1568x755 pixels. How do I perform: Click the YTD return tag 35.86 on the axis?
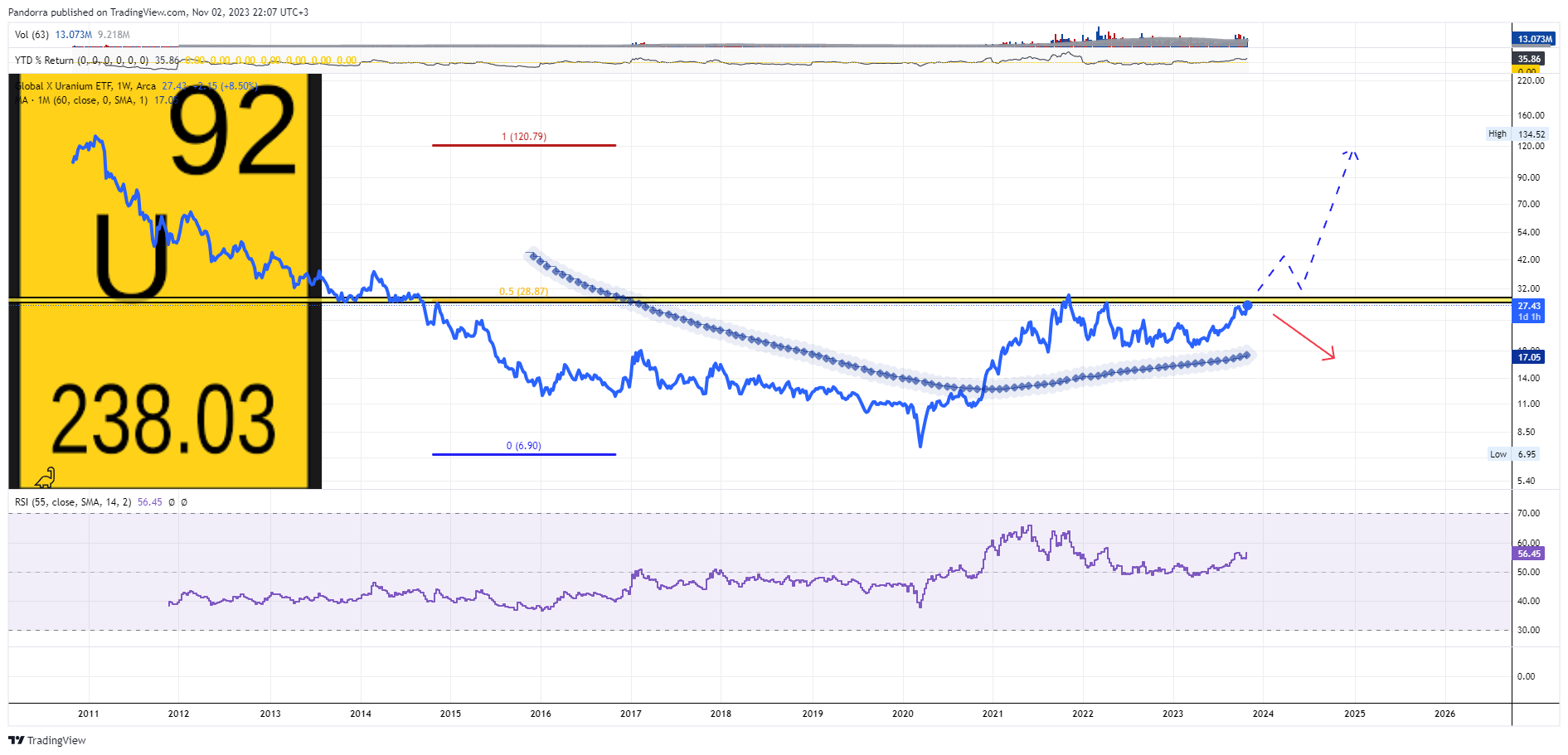pos(1529,59)
